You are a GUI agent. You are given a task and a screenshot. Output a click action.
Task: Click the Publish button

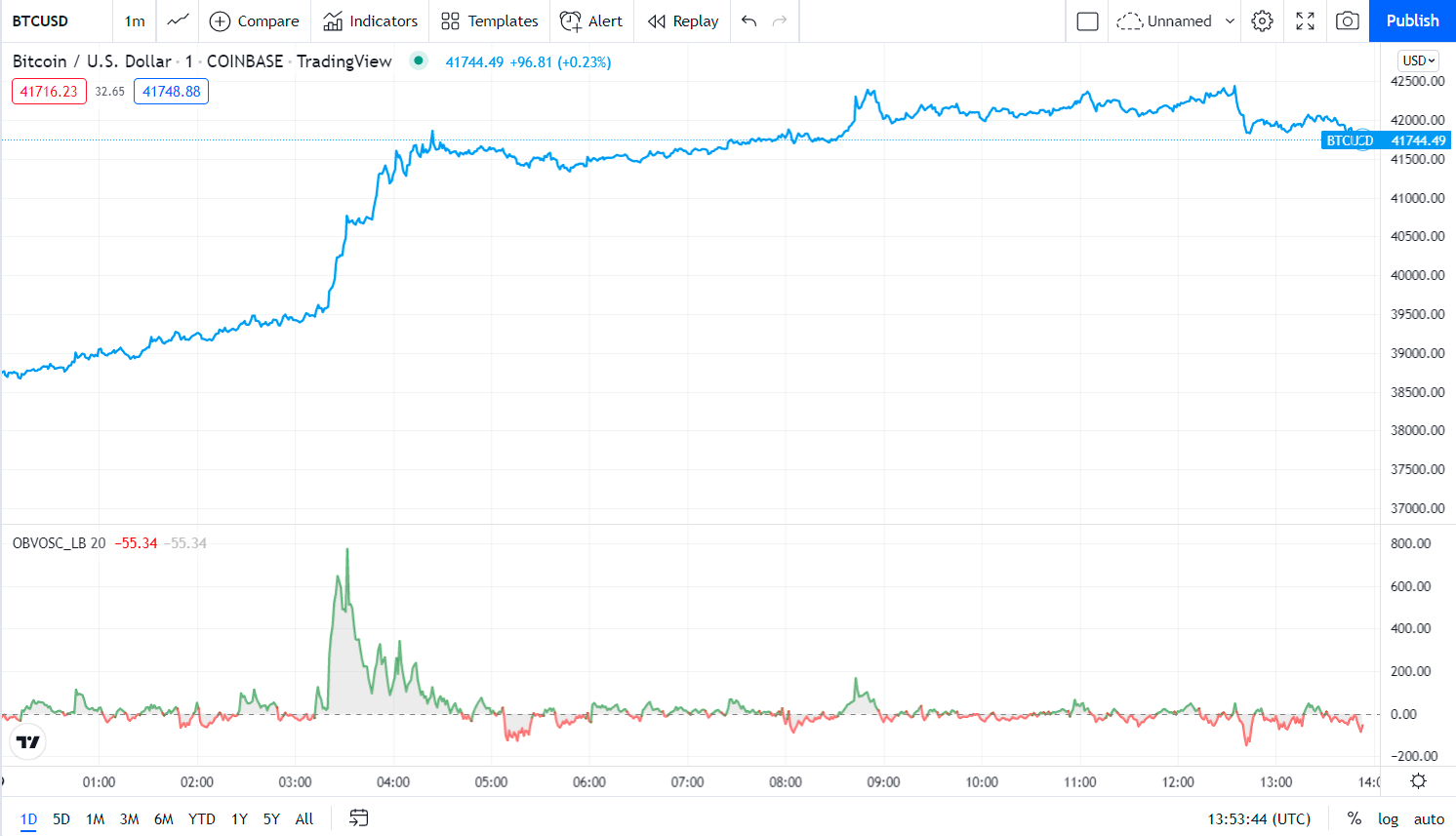pyautogui.click(x=1412, y=21)
